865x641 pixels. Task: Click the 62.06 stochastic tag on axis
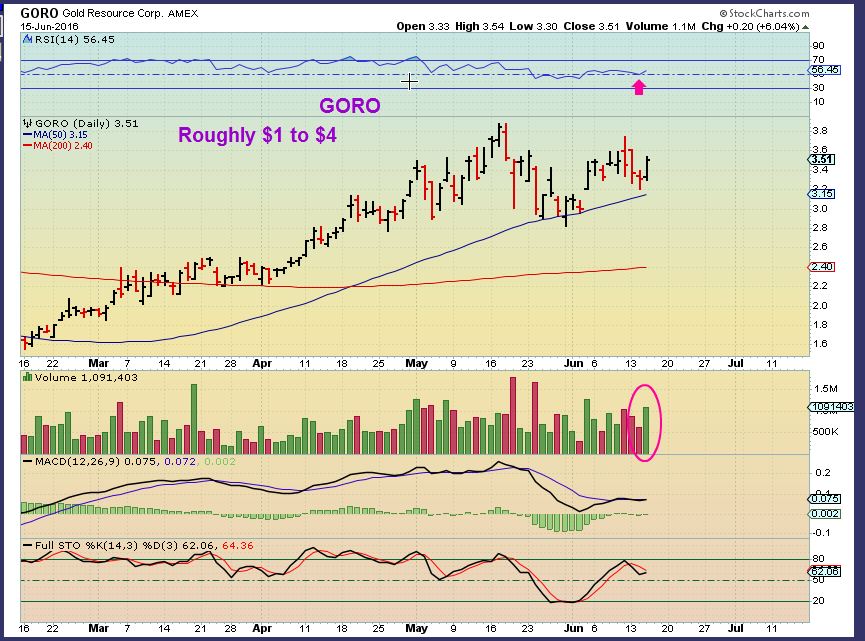[x=825, y=571]
